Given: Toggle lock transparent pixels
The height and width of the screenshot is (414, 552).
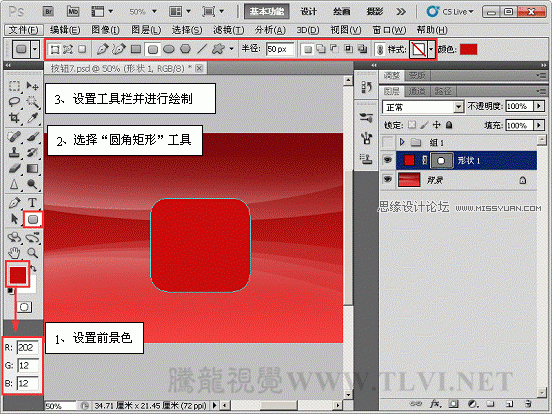Looking at the screenshot, I should [x=412, y=125].
